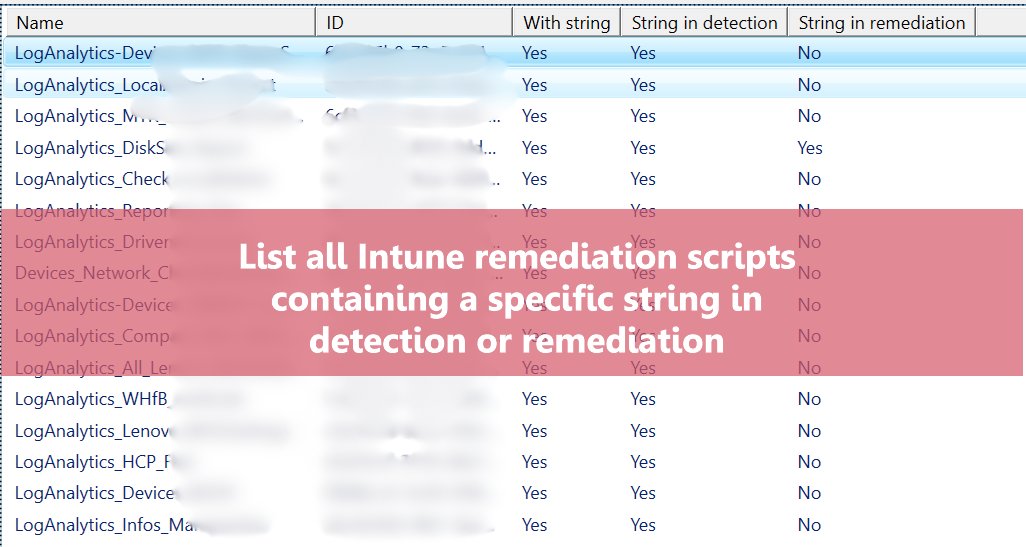Click the With string 'Yes' in LogAnalytics_DiskS row

point(535,148)
